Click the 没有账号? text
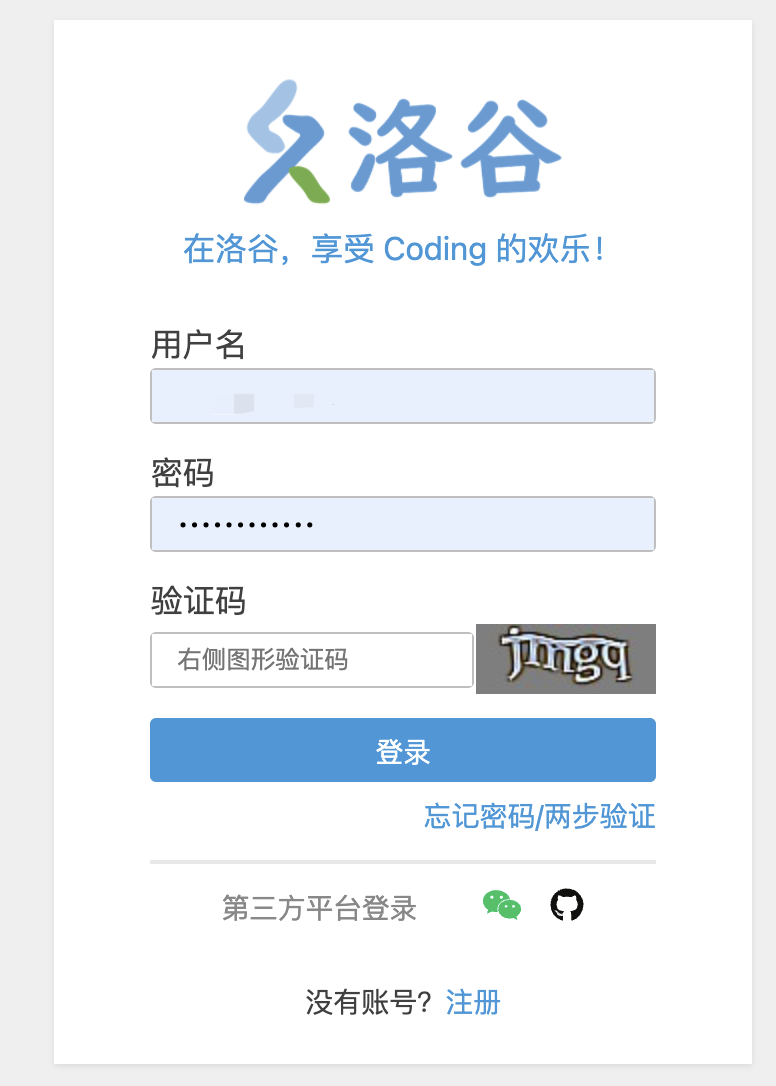The width and height of the screenshot is (776, 1086). [x=368, y=1002]
